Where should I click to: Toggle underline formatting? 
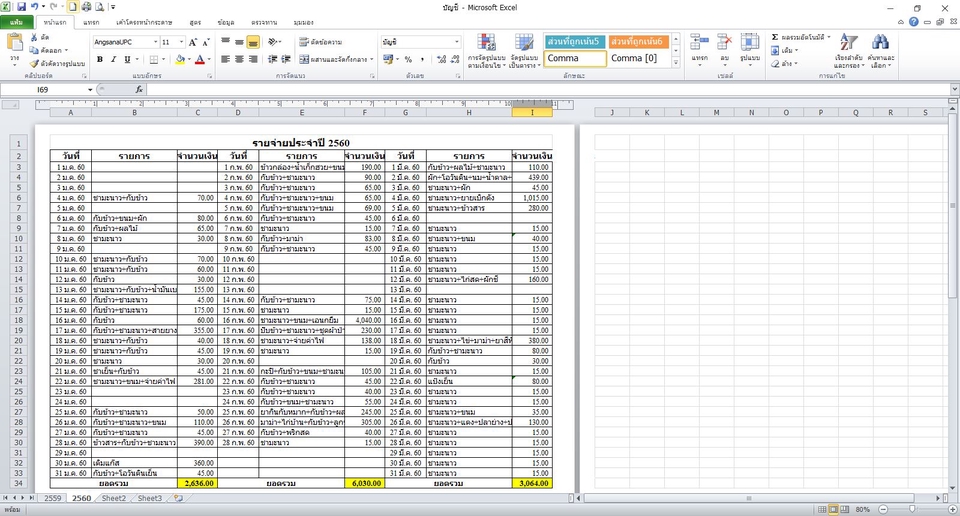click(127, 59)
